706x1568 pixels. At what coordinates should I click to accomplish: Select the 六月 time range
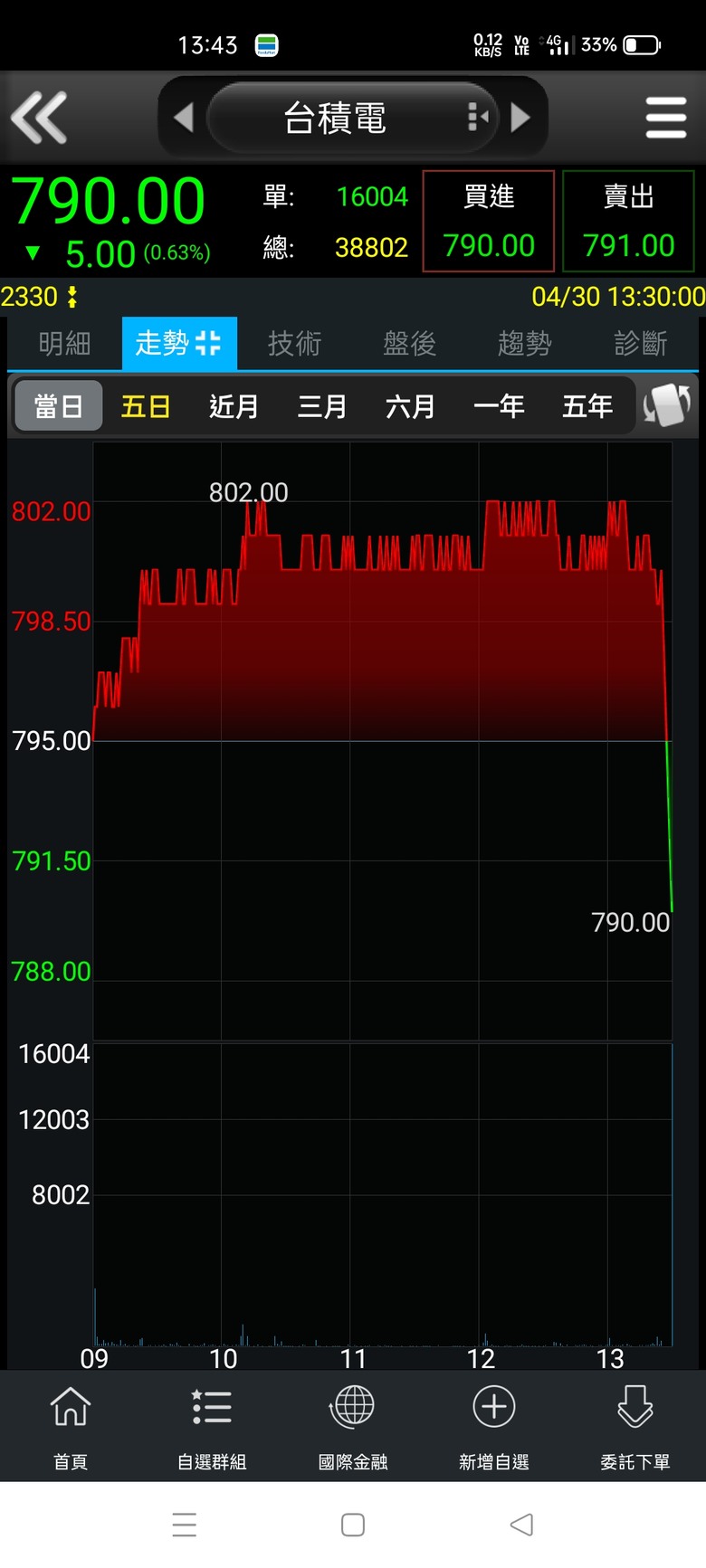point(410,406)
